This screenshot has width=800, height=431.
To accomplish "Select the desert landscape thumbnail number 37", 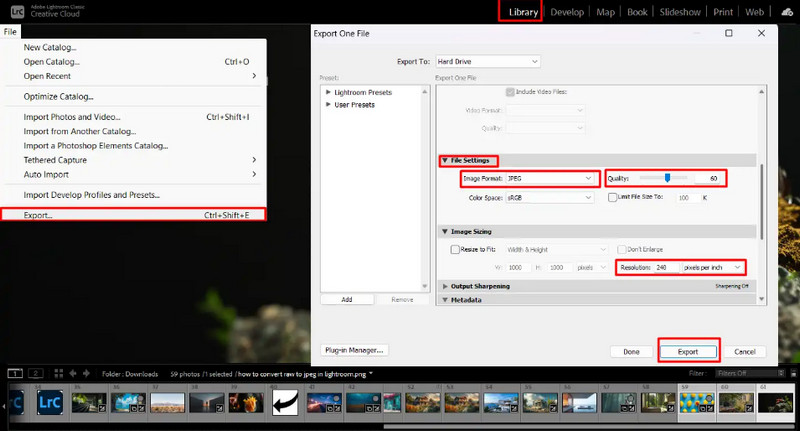I will pyautogui.click(x=168, y=402).
